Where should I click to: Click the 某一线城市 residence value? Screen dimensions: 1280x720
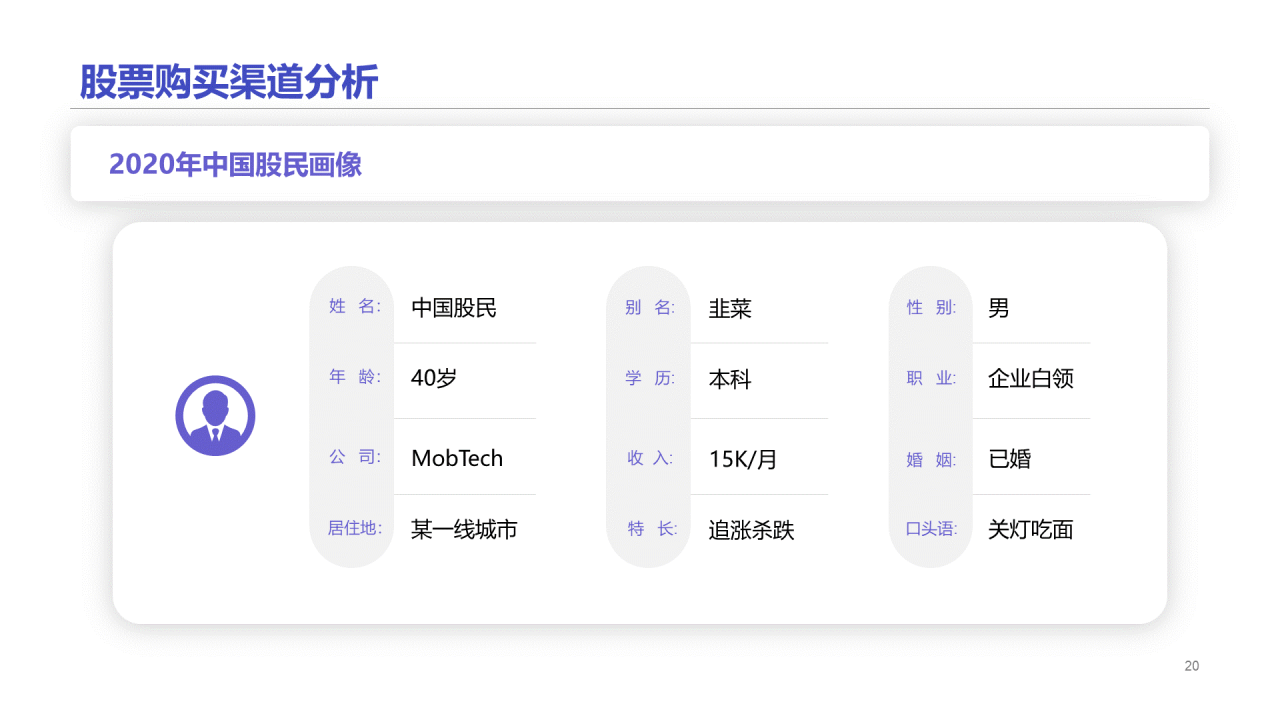tap(464, 529)
